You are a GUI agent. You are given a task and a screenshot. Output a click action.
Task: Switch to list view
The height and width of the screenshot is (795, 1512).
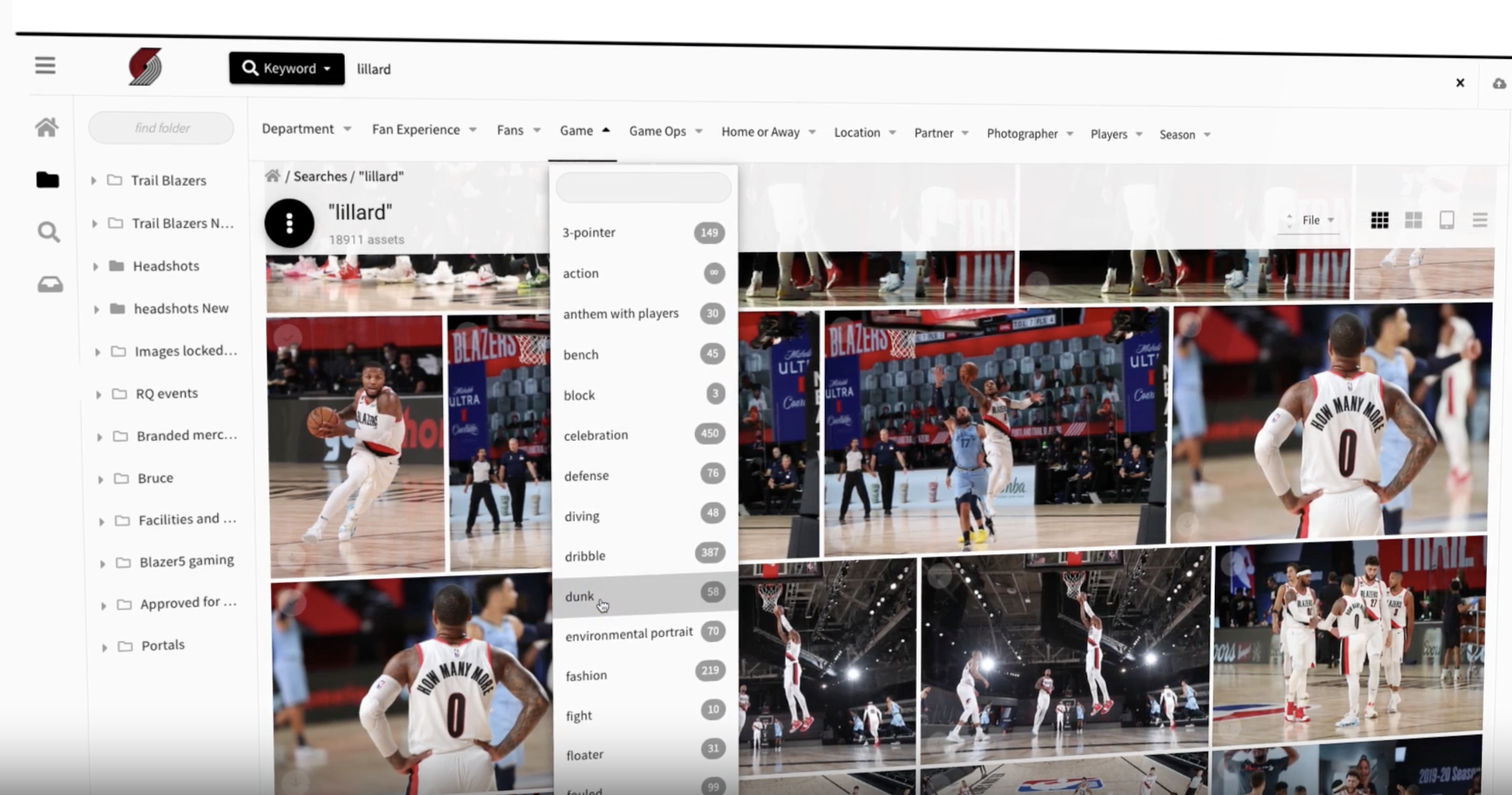1480,220
